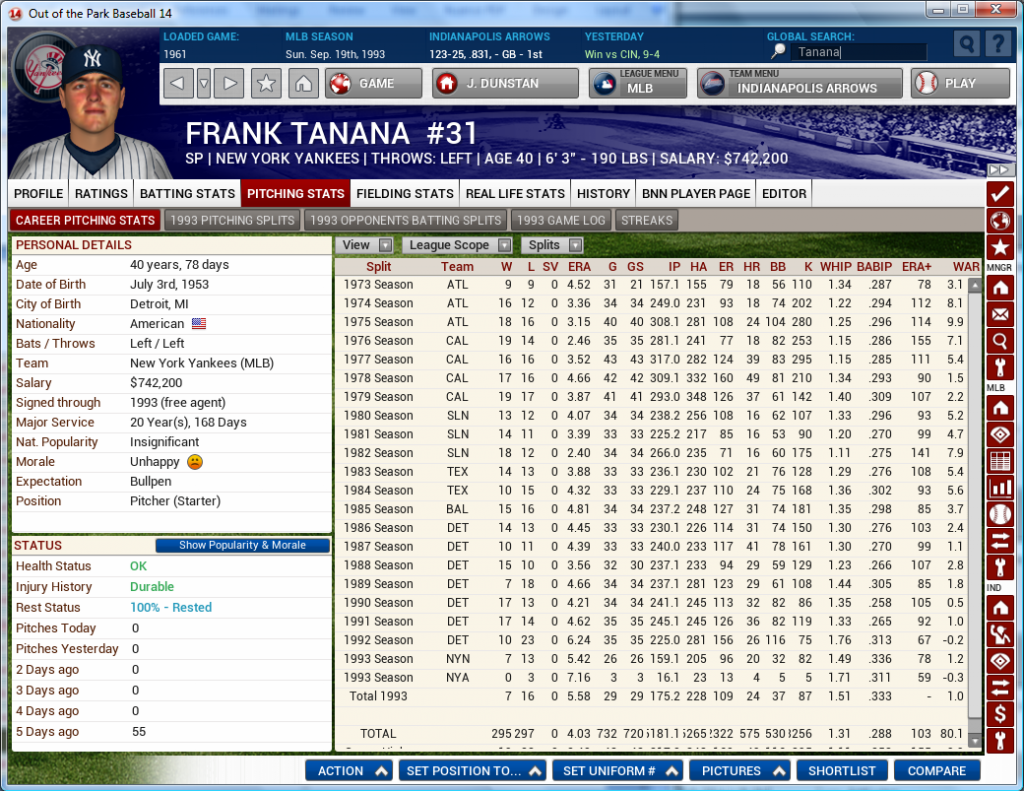Click the stats table vertical scrollbar

(975, 500)
